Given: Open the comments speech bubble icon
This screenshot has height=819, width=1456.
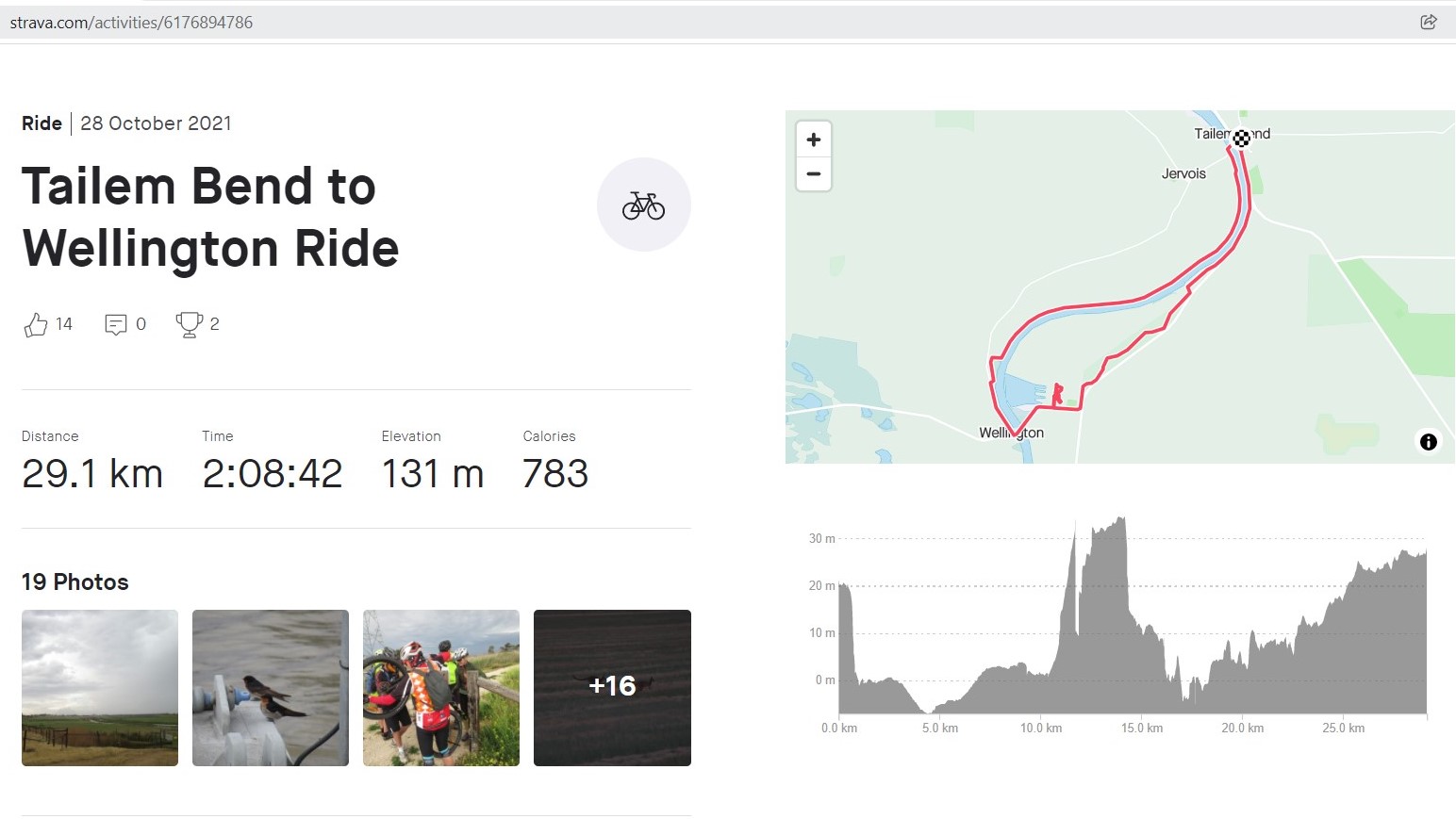Looking at the screenshot, I should coord(116,325).
